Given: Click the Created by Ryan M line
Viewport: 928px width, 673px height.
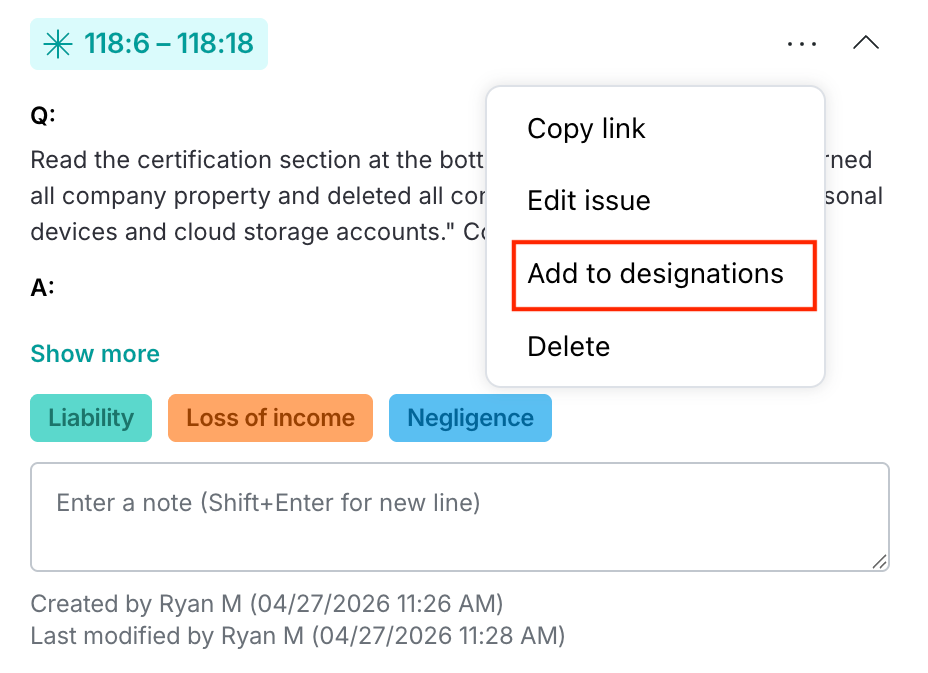Looking at the screenshot, I should pos(267,604).
